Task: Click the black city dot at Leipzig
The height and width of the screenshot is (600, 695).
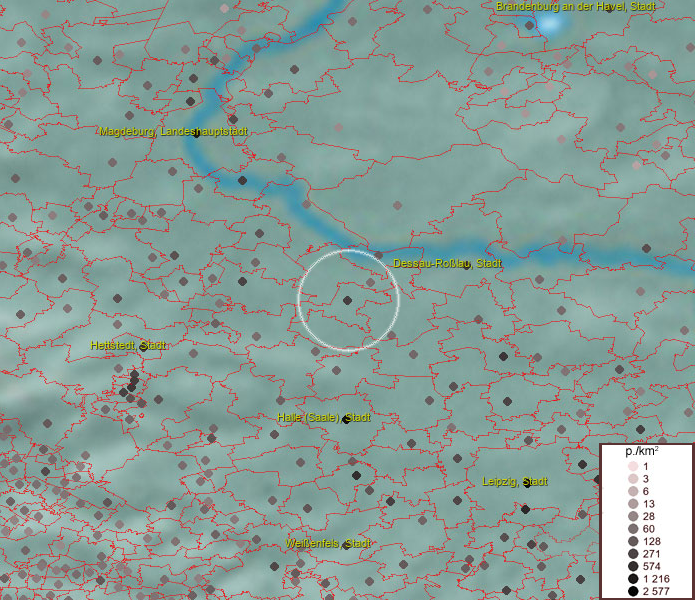Action: click(x=527, y=483)
